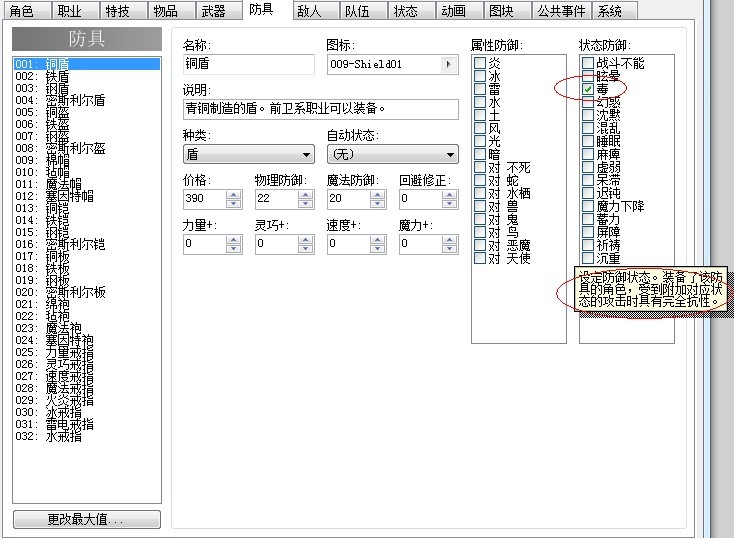Select armor 011: 魔法帽 in list

87,184
